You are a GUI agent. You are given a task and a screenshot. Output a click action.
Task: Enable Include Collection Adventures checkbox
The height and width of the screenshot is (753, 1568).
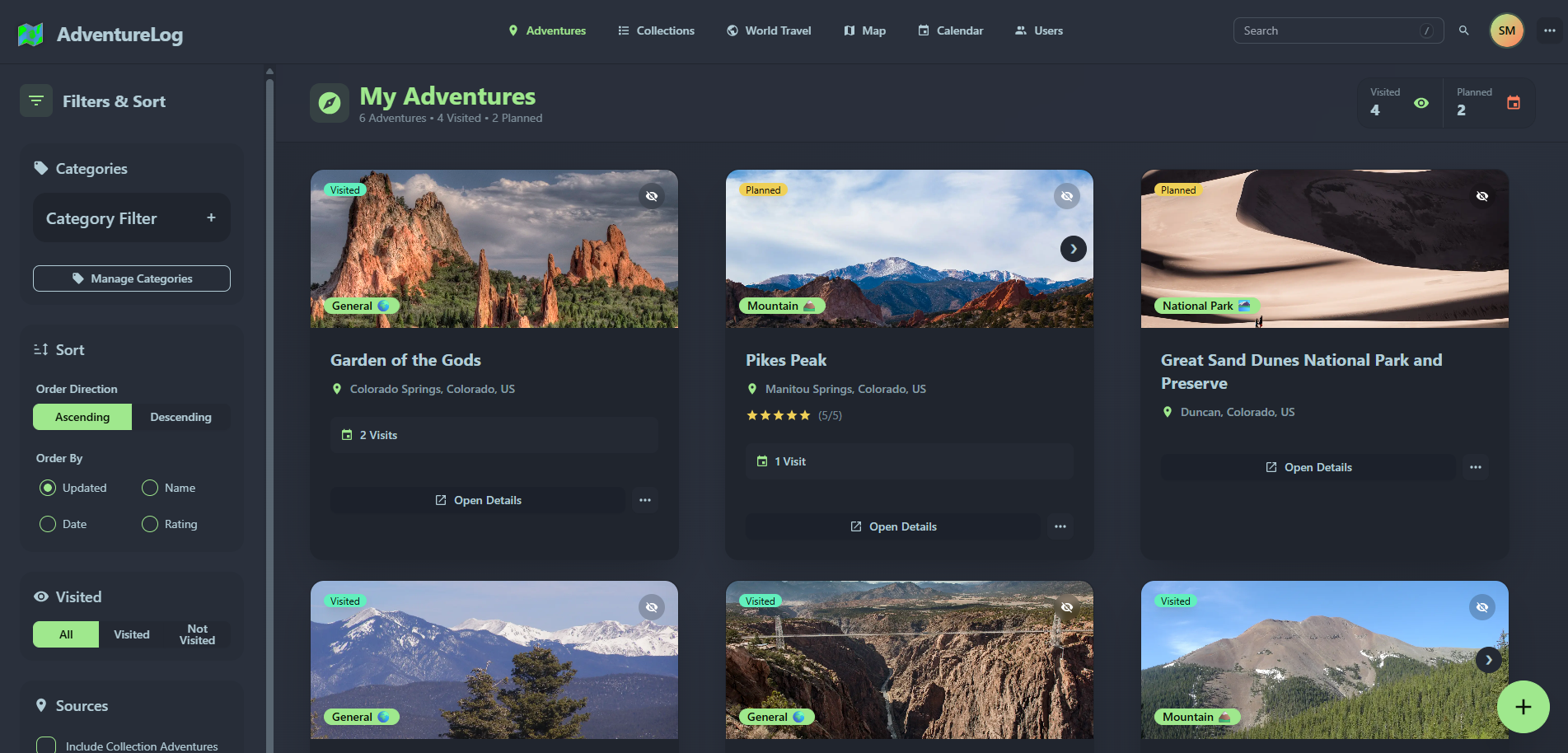[47, 746]
